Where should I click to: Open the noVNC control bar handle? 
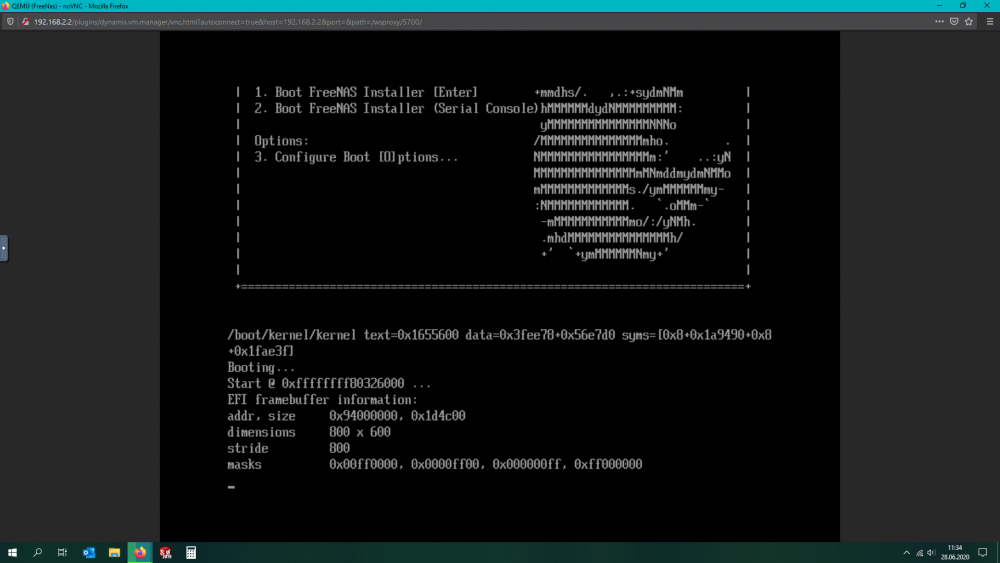click(x=4, y=248)
